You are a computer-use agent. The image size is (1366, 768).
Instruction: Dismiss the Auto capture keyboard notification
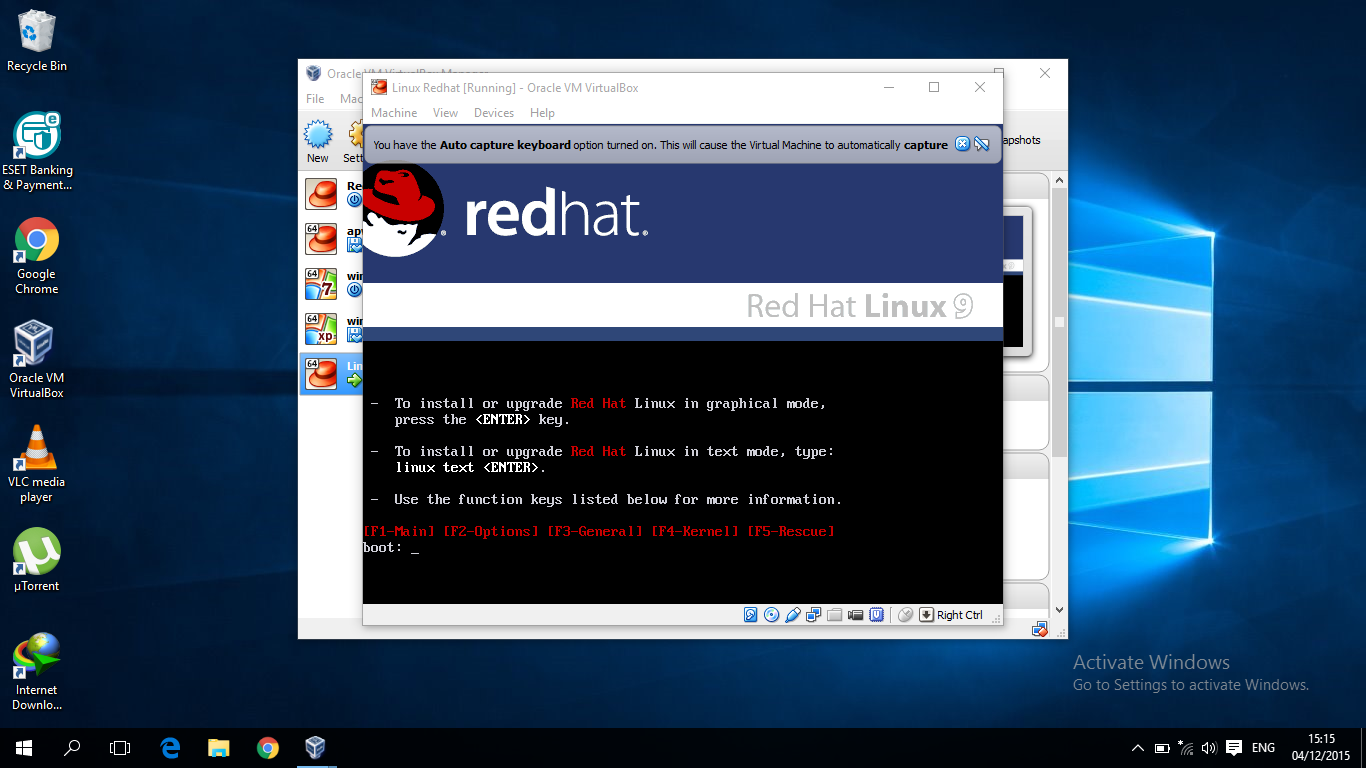(x=962, y=144)
